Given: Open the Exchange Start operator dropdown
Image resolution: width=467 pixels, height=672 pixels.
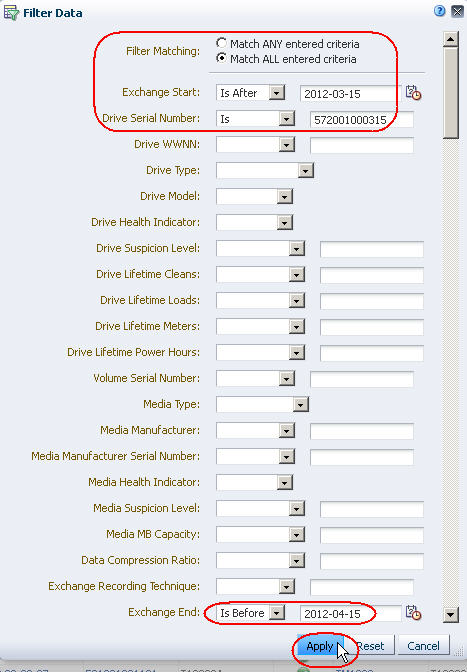Looking at the screenshot, I should [x=250, y=93].
